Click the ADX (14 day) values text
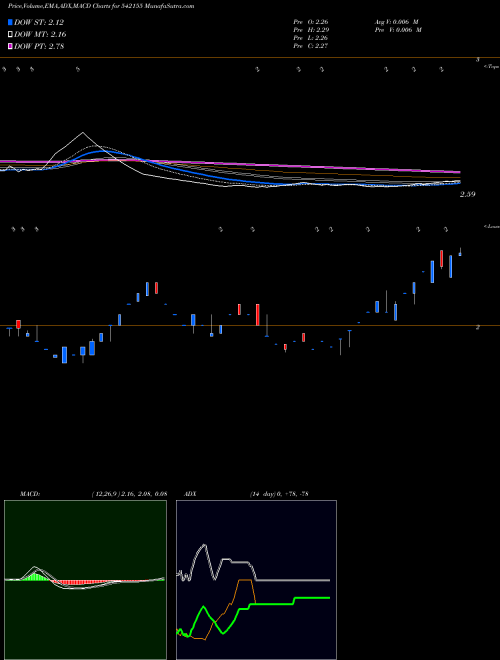This screenshot has width=500, height=660. tap(279, 494)
